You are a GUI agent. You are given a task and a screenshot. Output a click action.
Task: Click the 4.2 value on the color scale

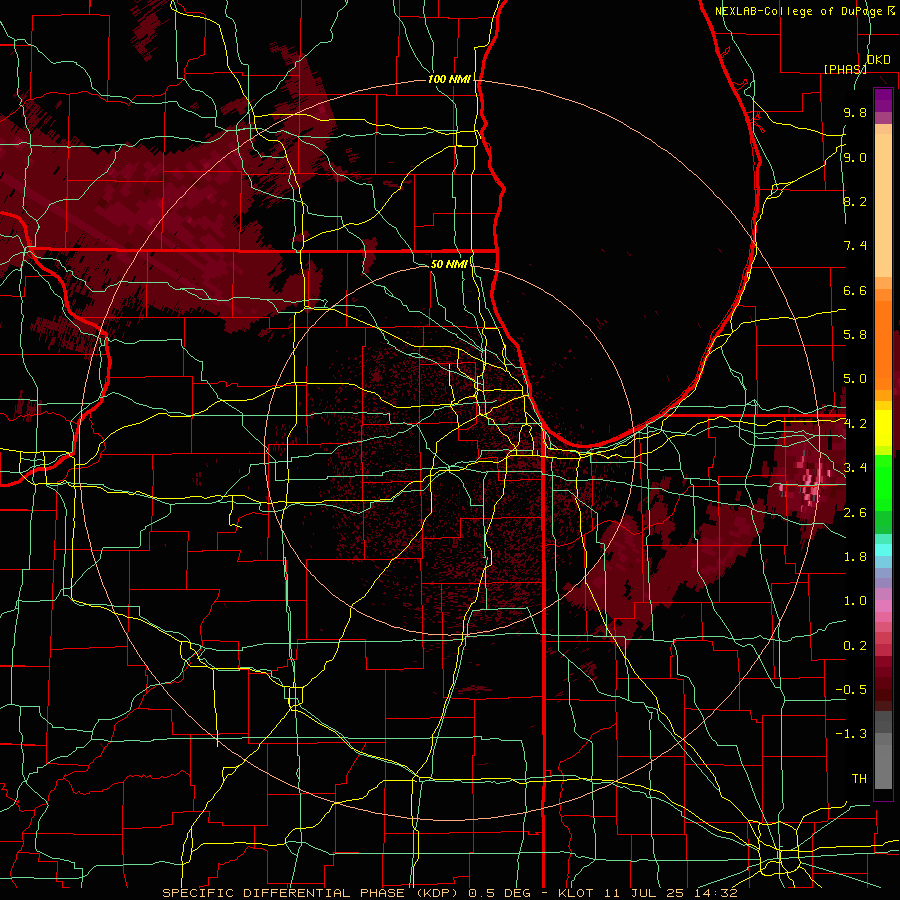pos(855,424)
